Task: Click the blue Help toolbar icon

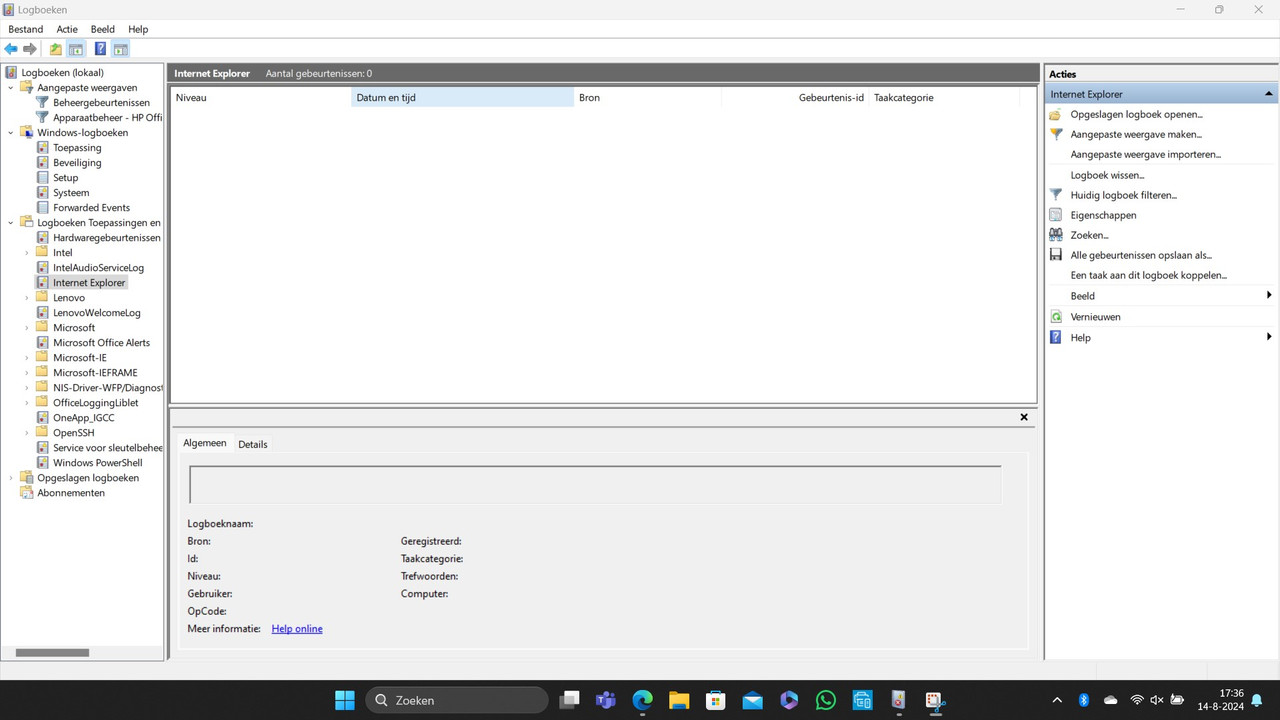Action: point(100,49)
